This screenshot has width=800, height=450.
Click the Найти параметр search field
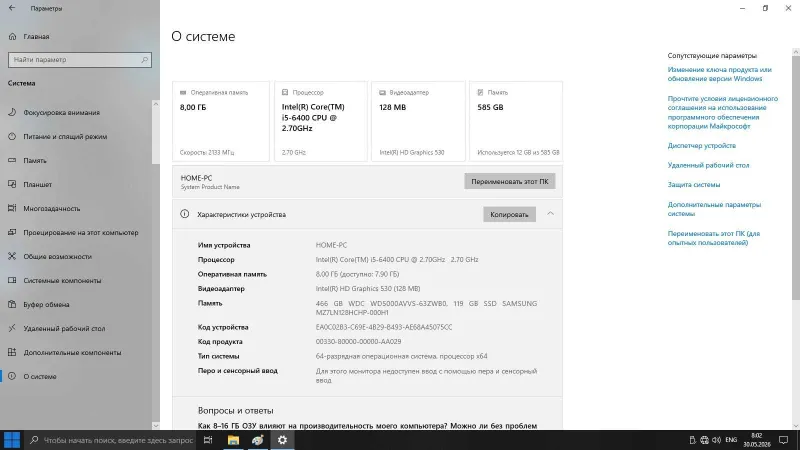(80, 60)
